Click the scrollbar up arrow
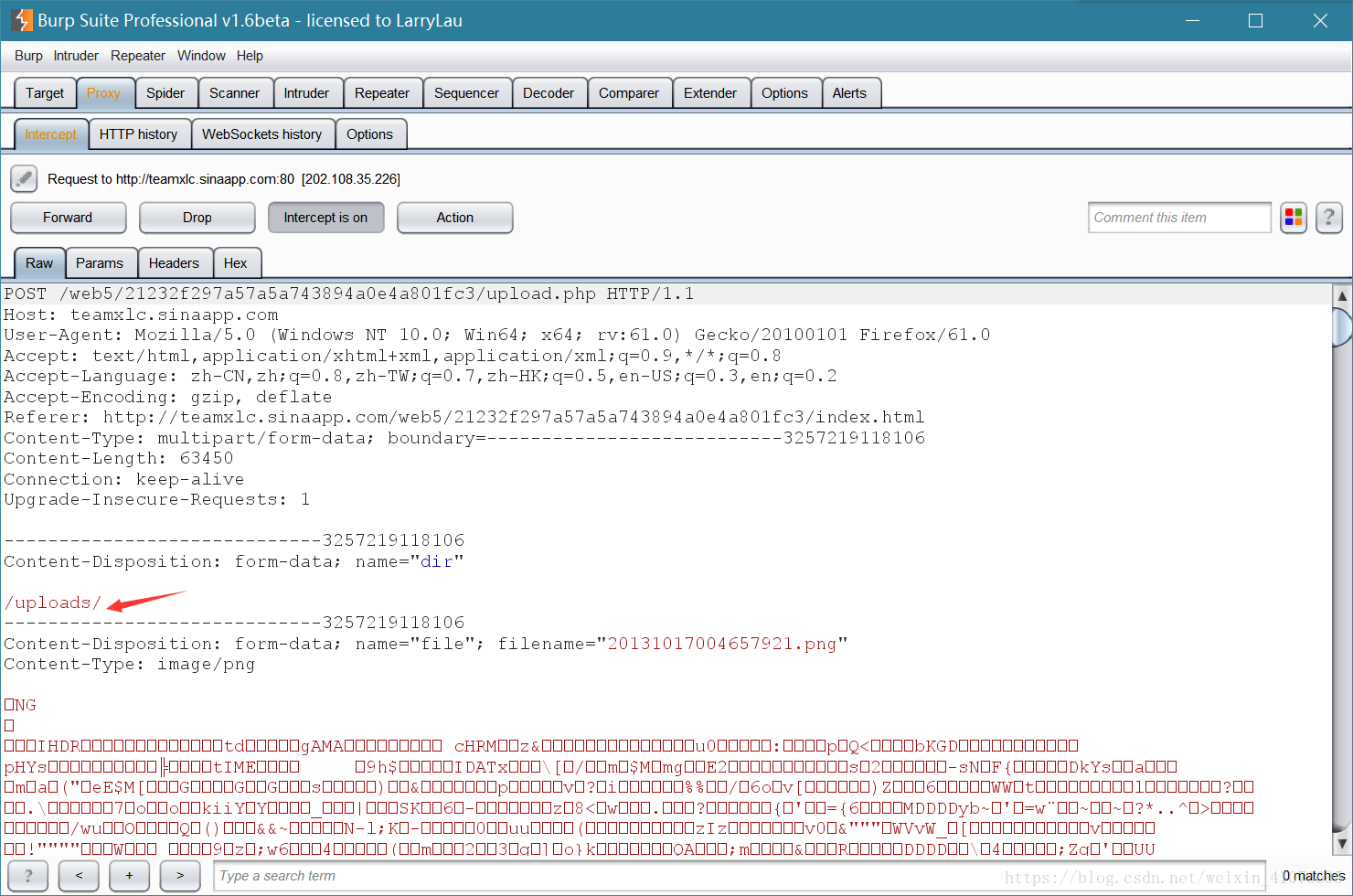 coord(1342,295)
